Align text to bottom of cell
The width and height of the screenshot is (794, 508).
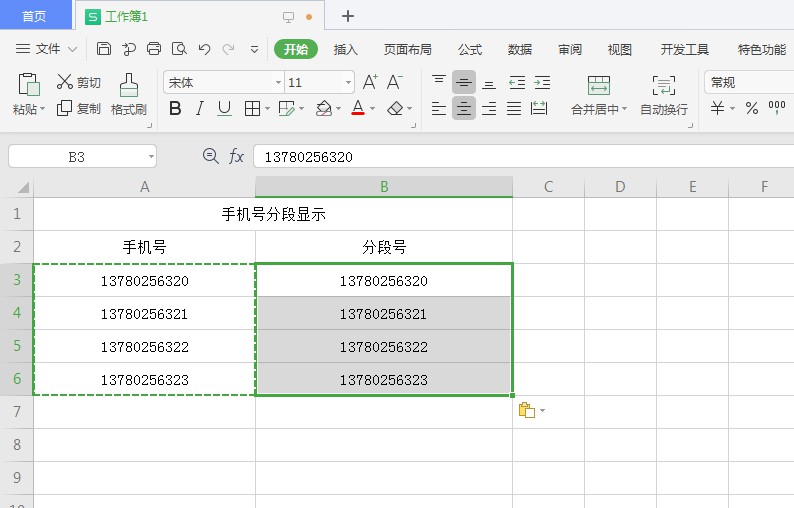pyautogui.click(x=489, y=82)
